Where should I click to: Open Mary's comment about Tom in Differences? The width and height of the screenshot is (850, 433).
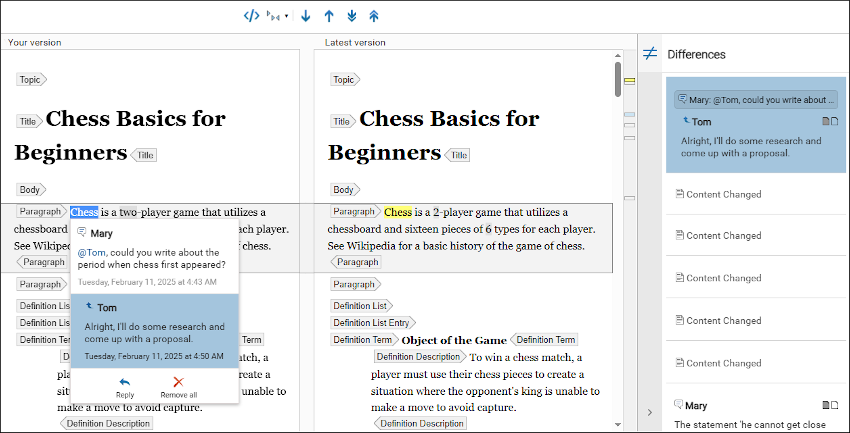[756, 100]
